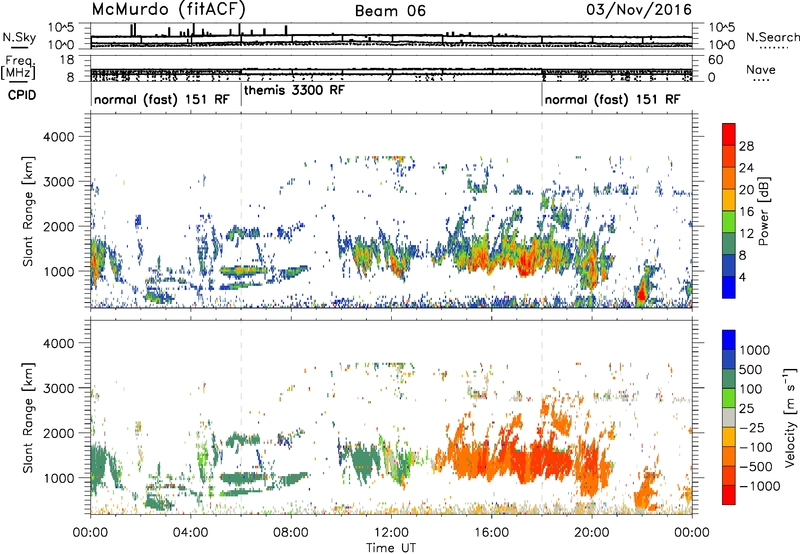Screen dimensions: 800x554
Task: Click the gray segment of the Velocity colorbar
Action: (729, 417)
